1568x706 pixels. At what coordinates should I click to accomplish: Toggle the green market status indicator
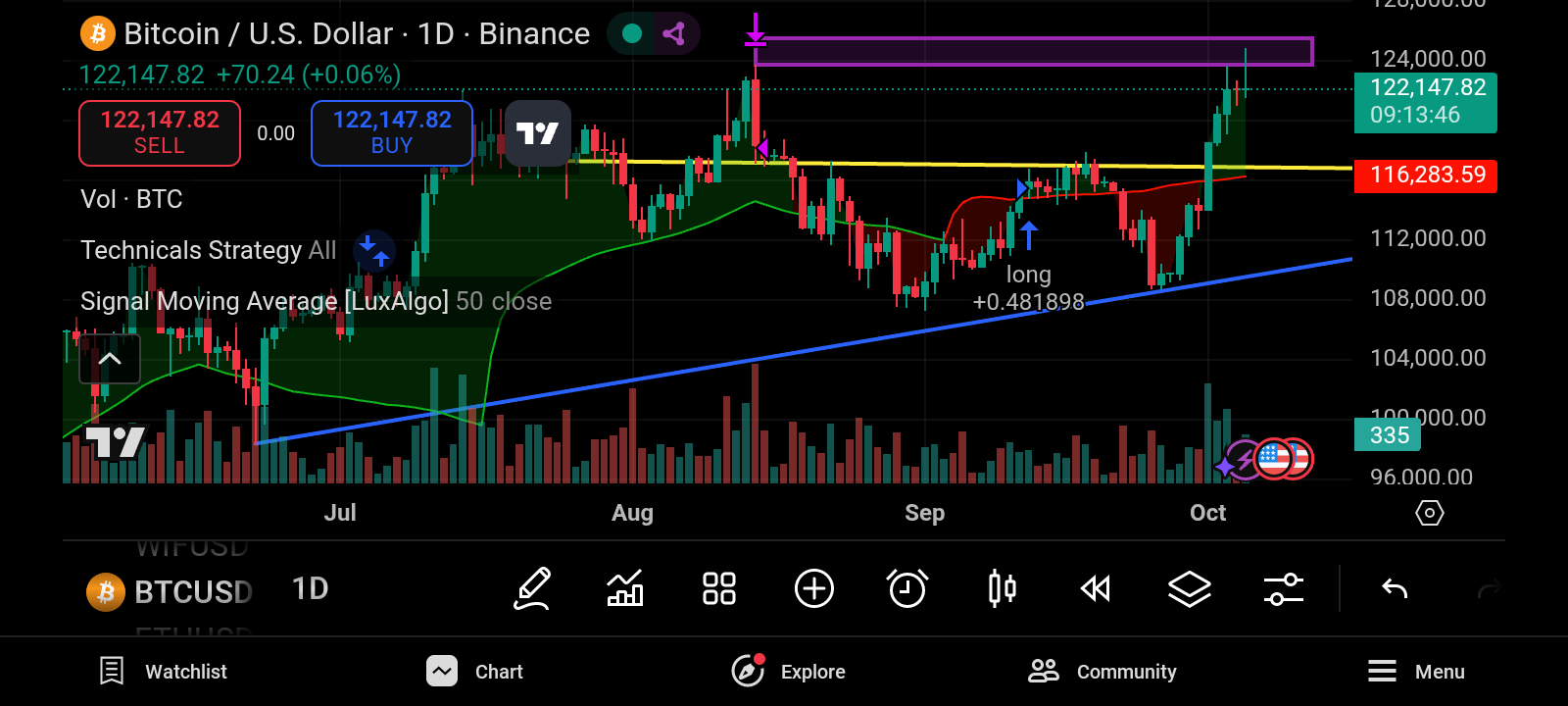coord(632,34)
